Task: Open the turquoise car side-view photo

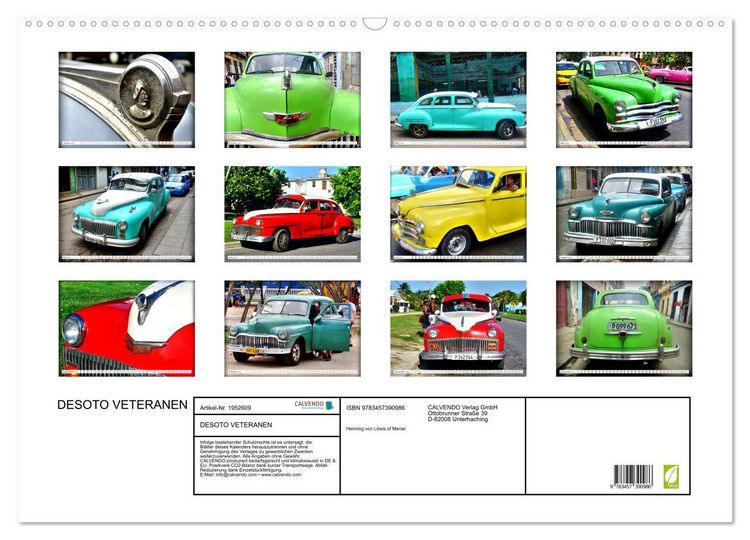Action: (458, 99)
